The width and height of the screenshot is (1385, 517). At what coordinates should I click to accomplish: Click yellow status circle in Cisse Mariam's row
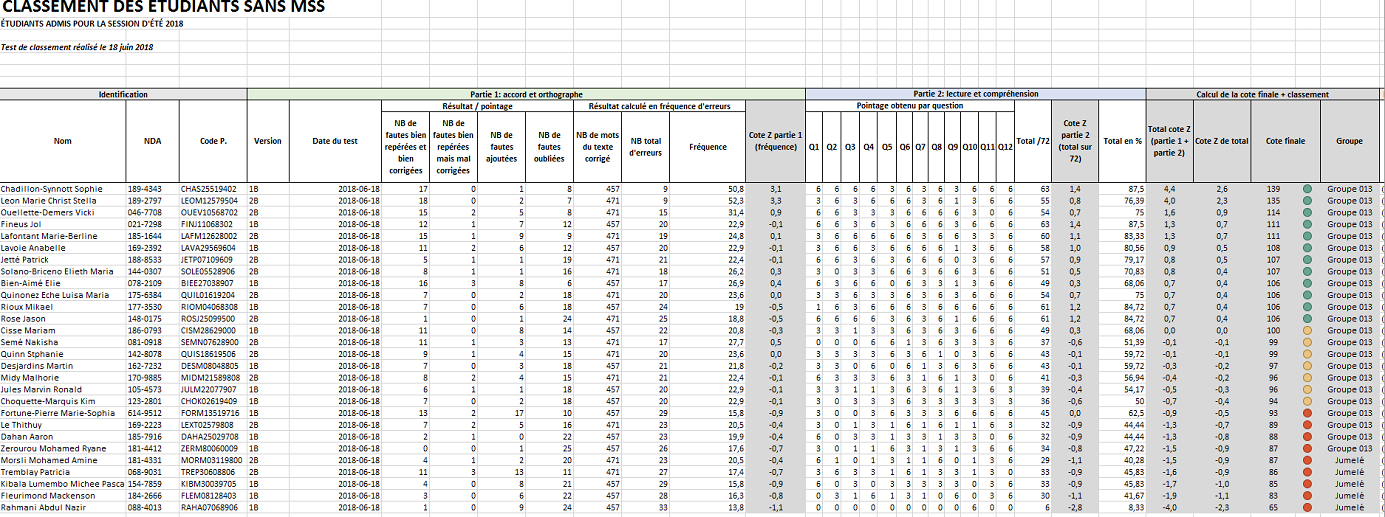[x=1306, y=330]
